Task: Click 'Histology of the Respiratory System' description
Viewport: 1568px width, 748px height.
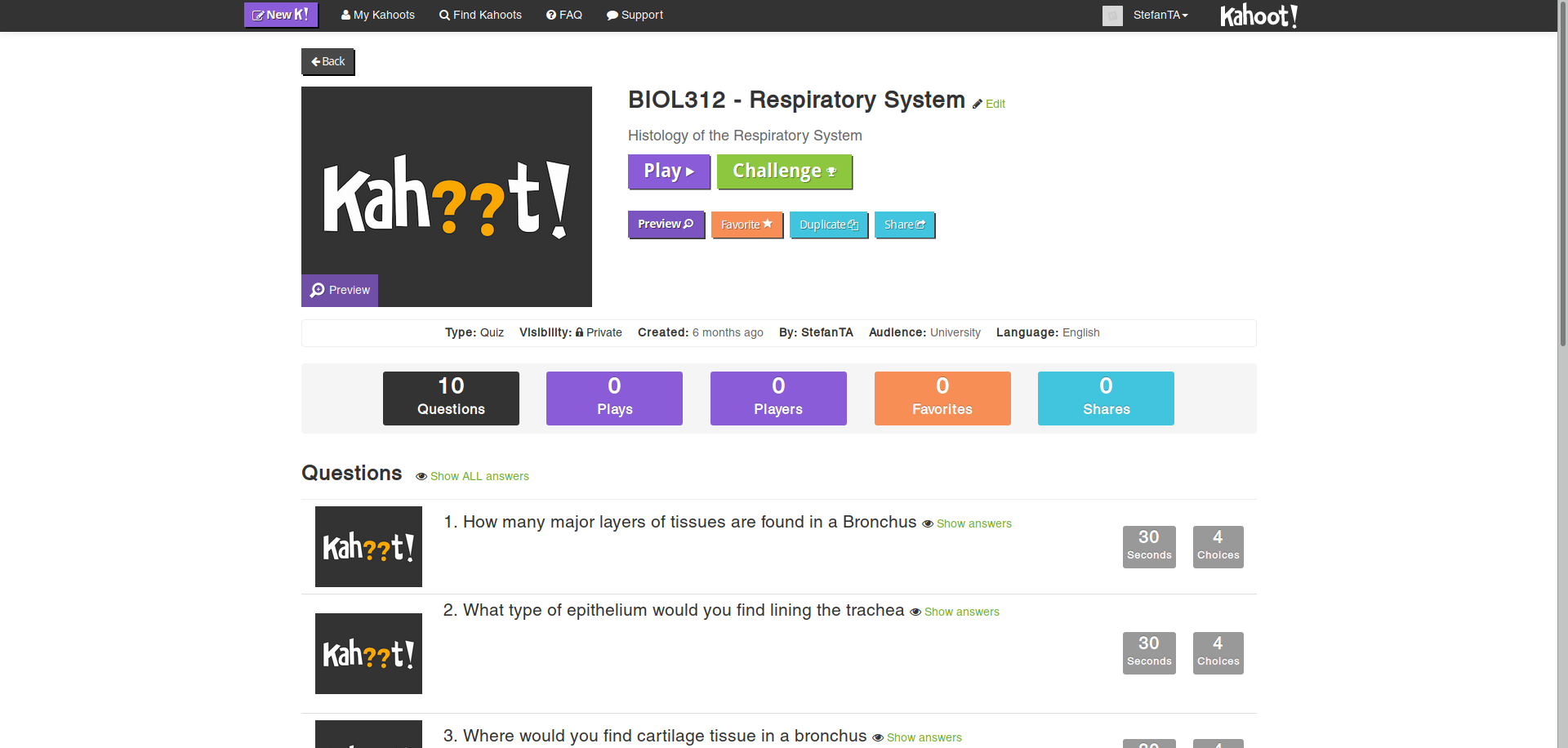Action: [x=745, y=136]
